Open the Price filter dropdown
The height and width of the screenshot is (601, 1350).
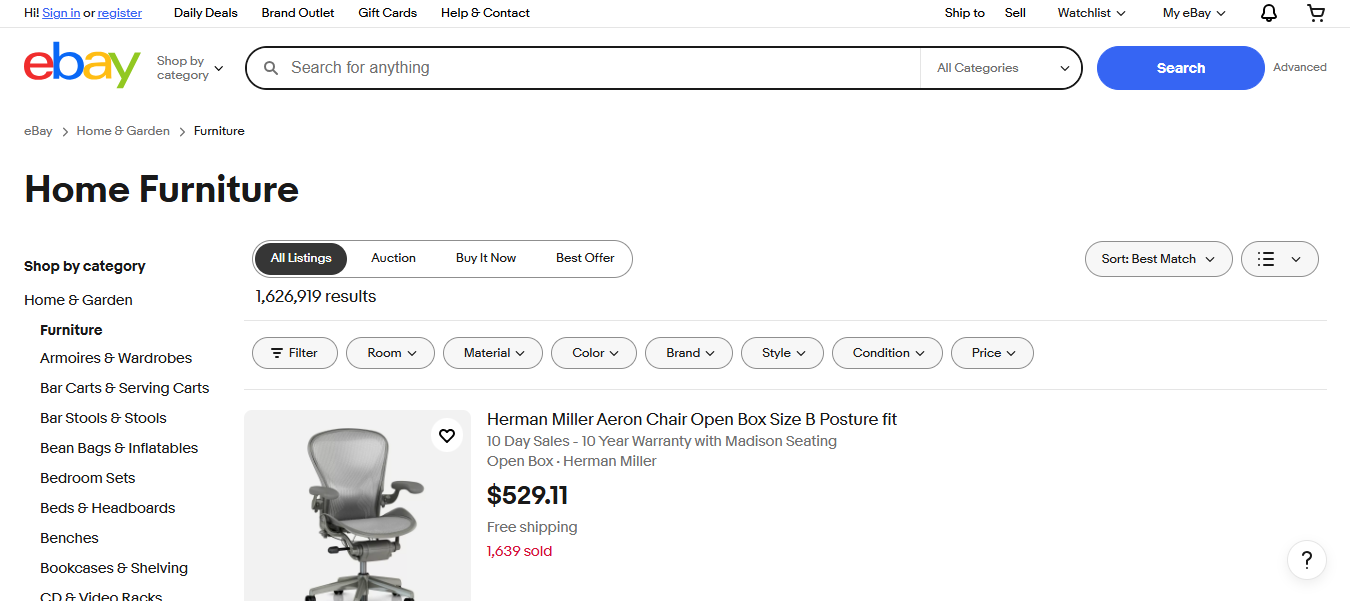(x=992, y=352)
